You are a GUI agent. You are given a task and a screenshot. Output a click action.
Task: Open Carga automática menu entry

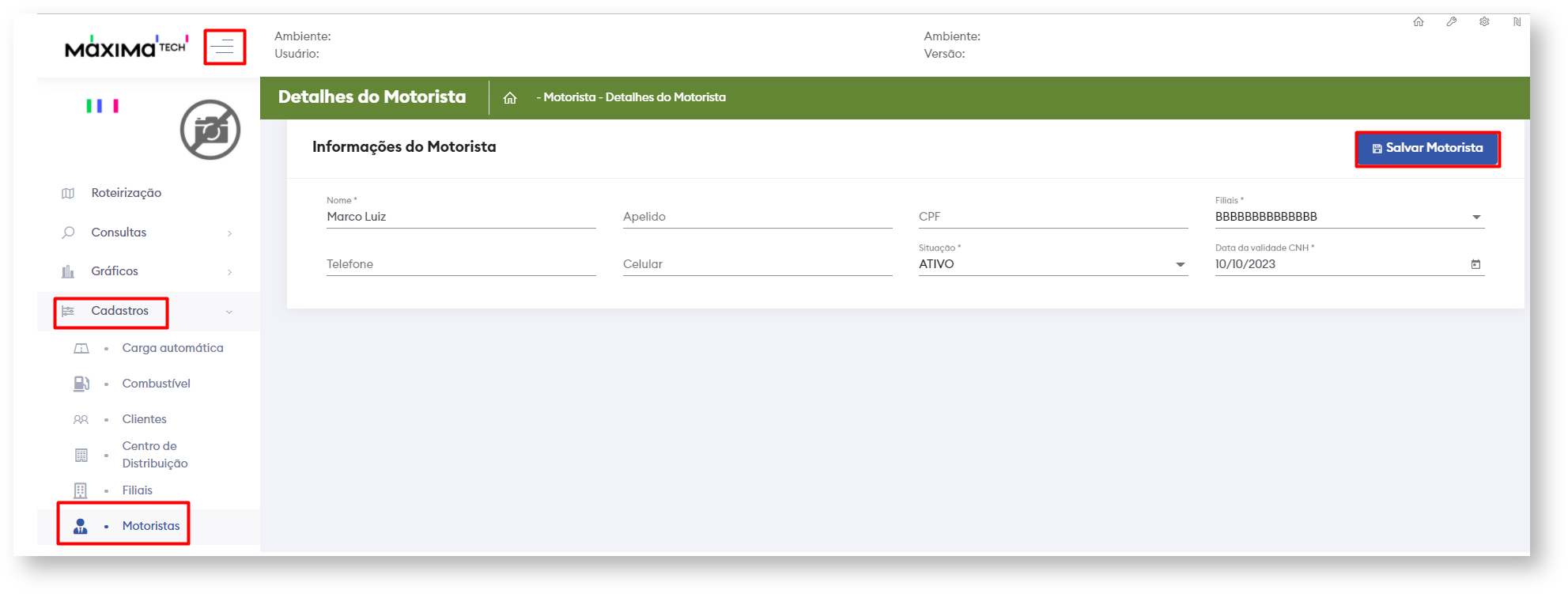(x=172, y=348)
